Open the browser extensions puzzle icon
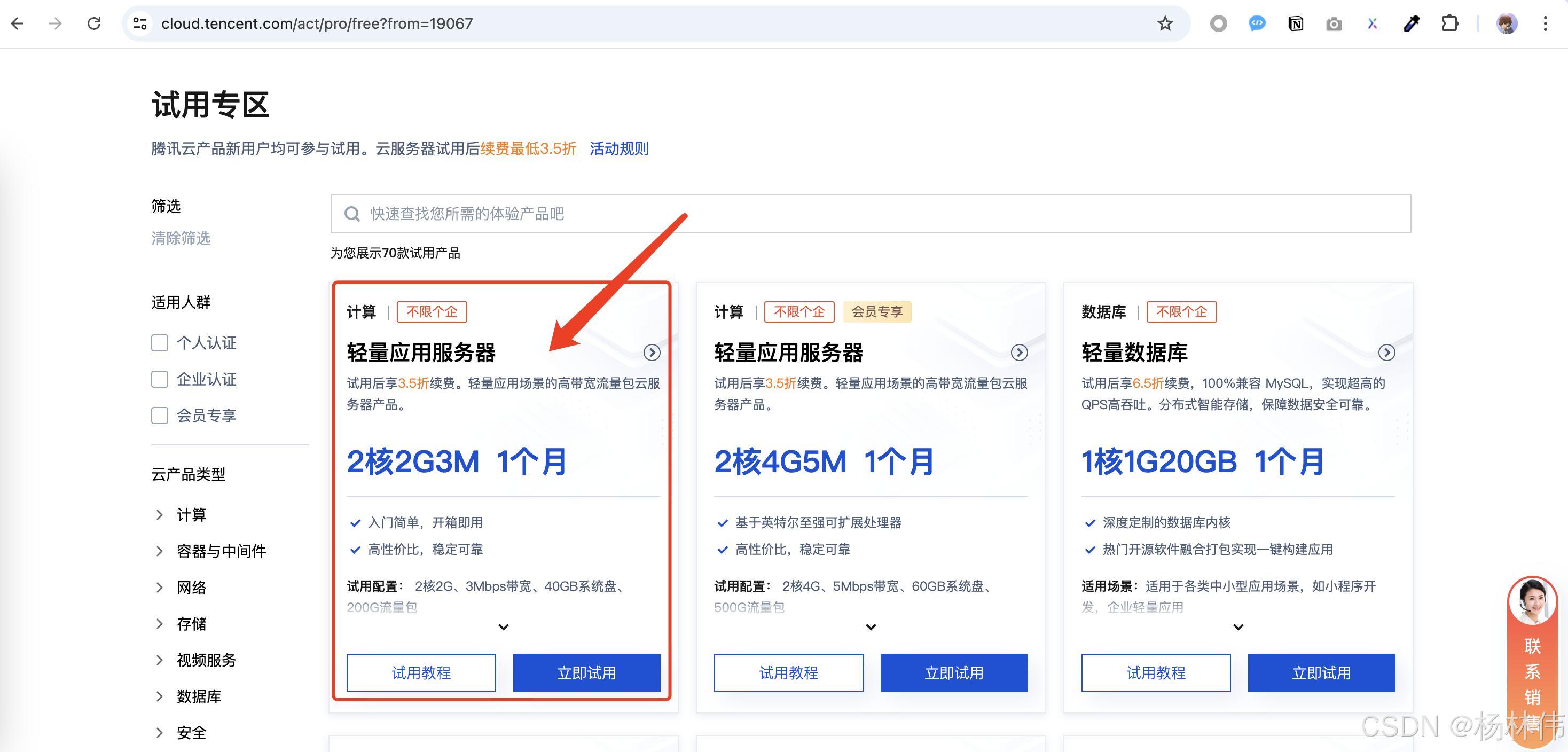The image size is (1568, 752). (1449, 23)
